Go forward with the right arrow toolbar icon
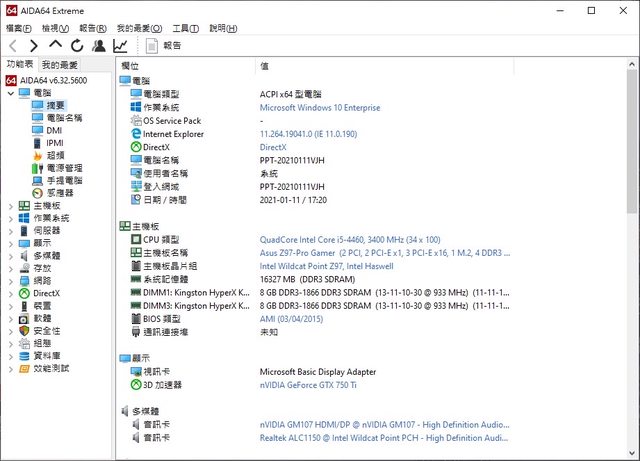The image size is (640, 461). click(x=33, y=46)
